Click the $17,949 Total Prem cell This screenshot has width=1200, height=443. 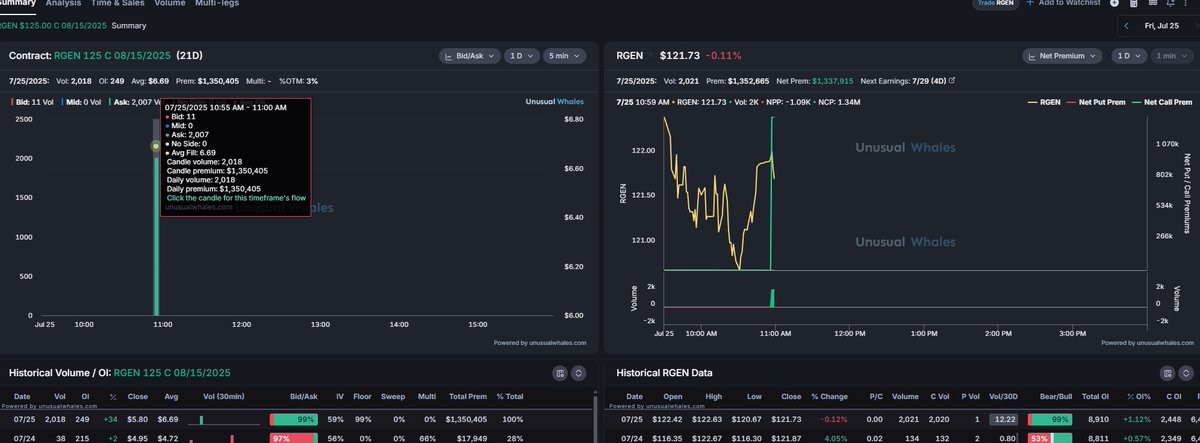coord(470,437)
